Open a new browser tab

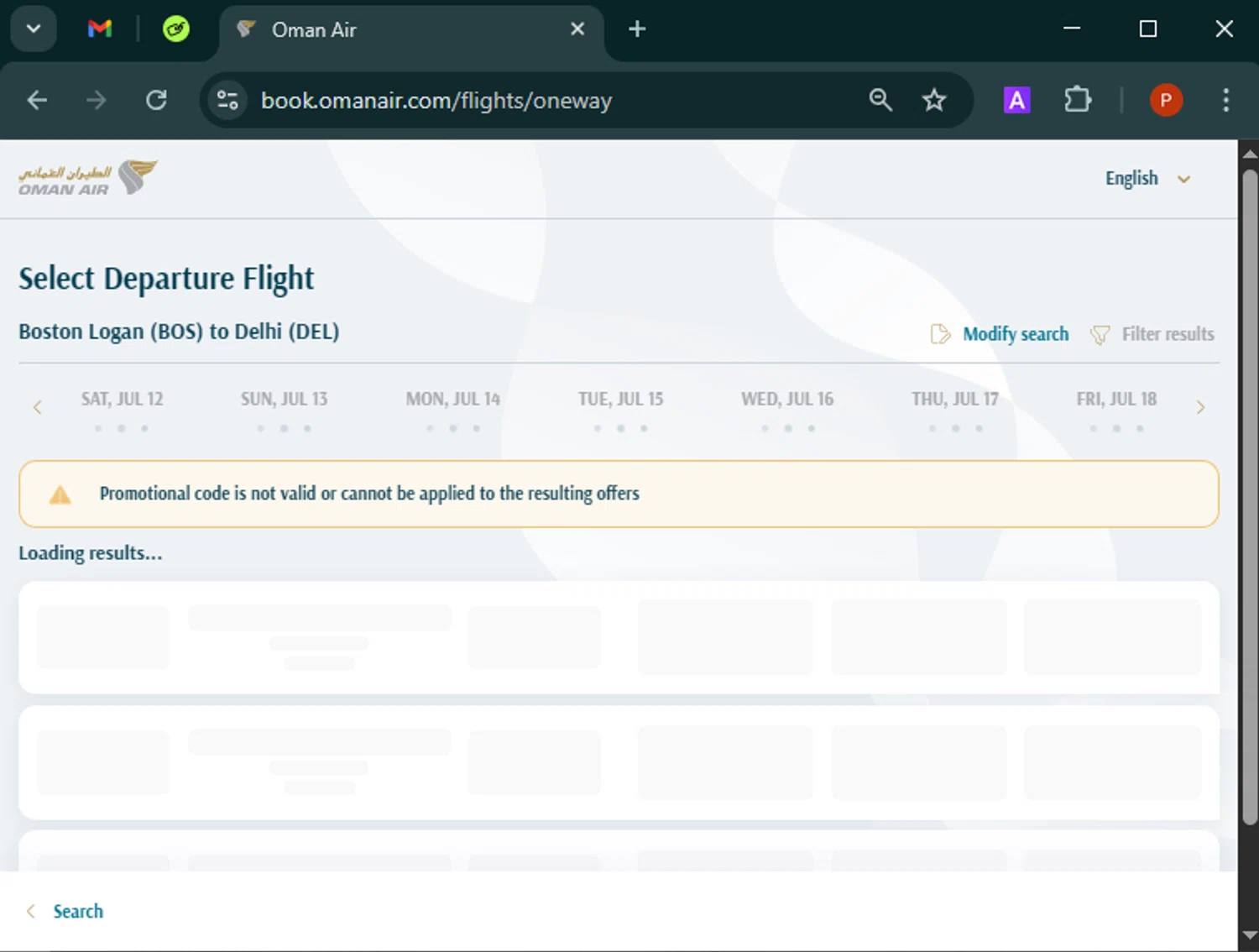point(637,29)
